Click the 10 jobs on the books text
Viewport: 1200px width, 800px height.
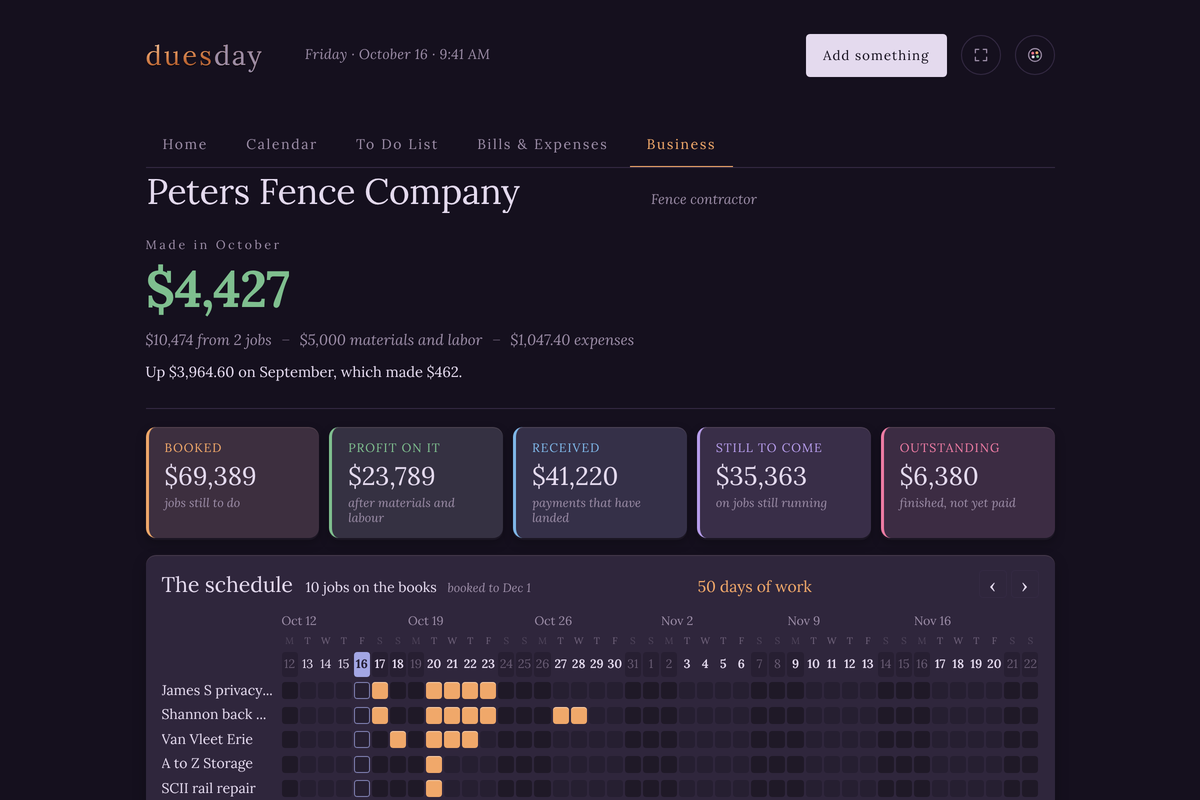click(371, 588)
